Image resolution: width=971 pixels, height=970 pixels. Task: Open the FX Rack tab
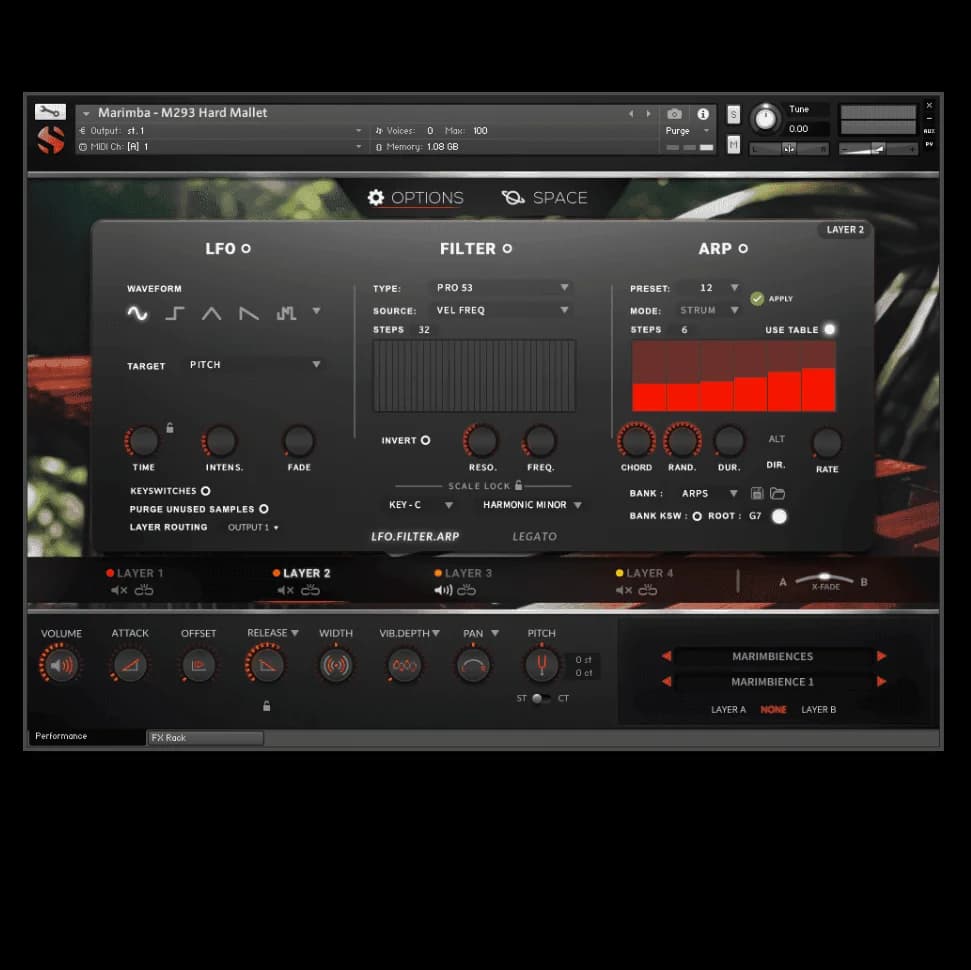[x=204, y=738]
